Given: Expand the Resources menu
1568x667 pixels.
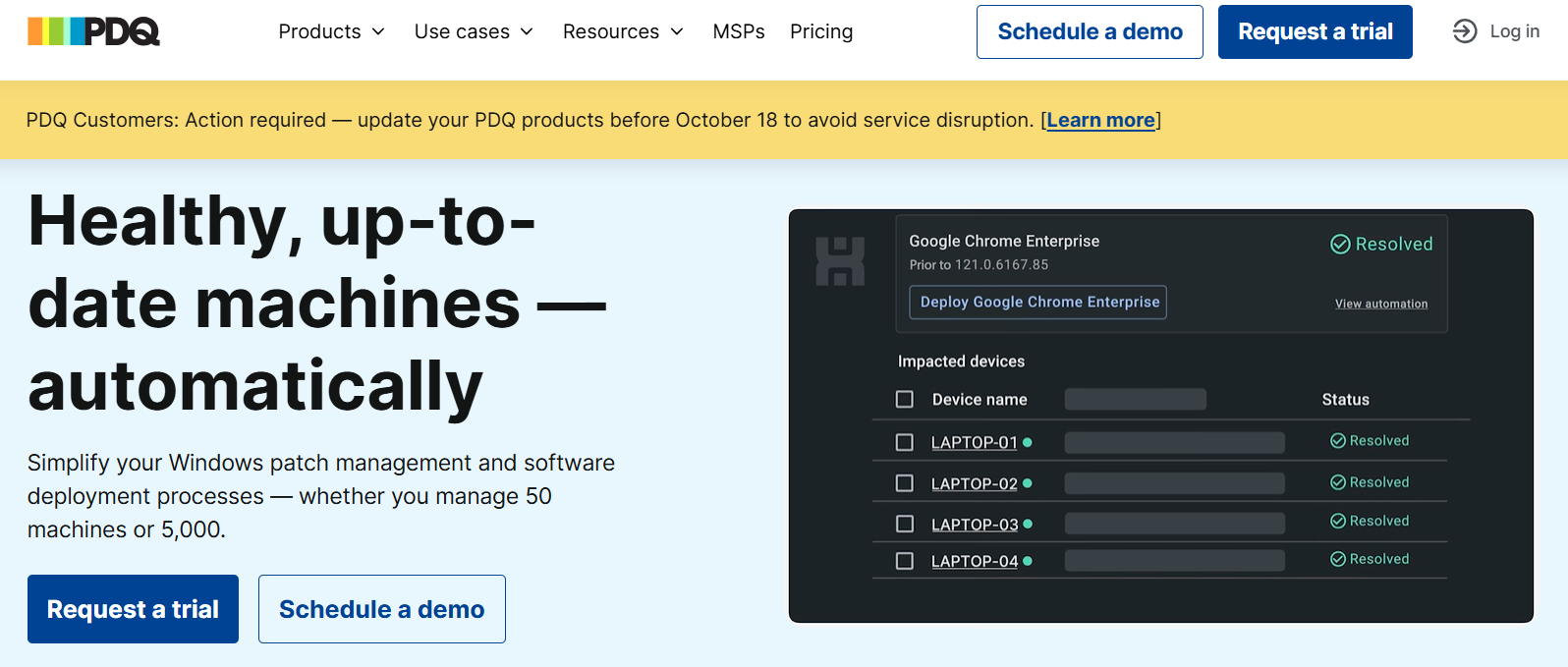Looking at the screenshot, I should point(623,31).
